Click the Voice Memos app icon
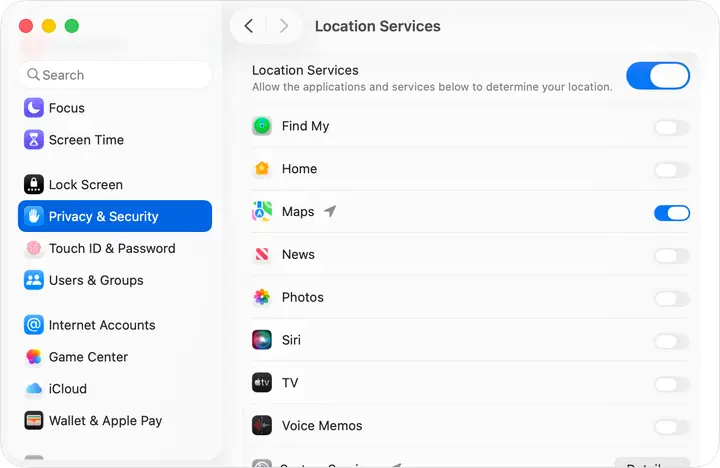This screenshot has height=468, width=720. 262,426
